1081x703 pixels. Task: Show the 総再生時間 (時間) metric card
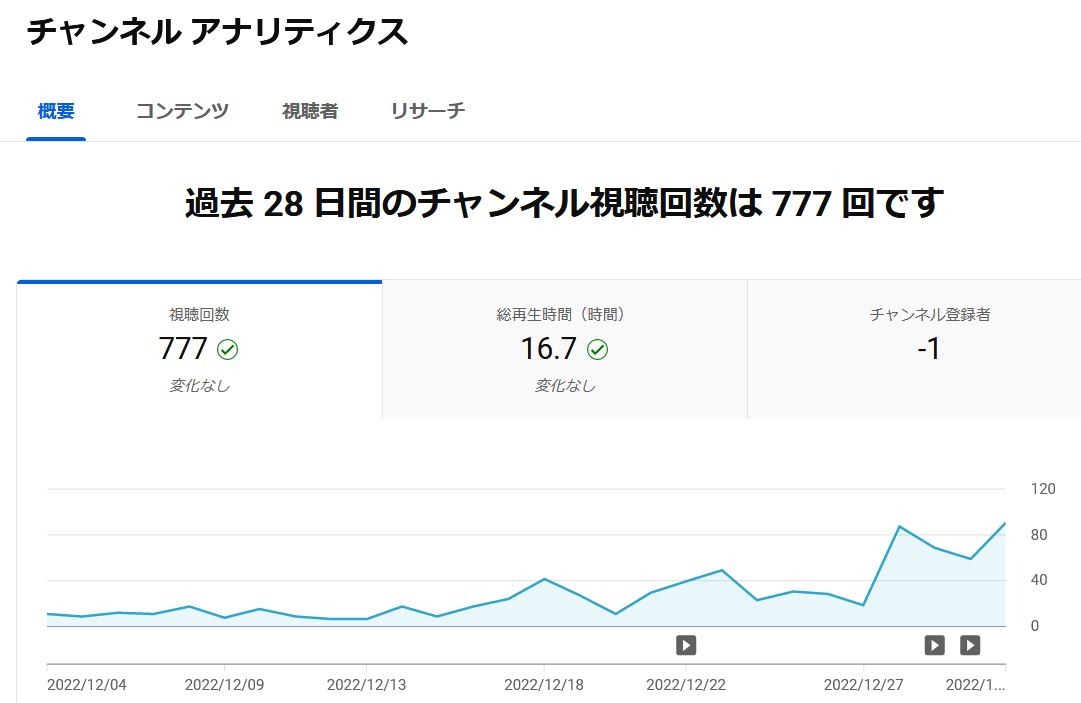(564, 349)
